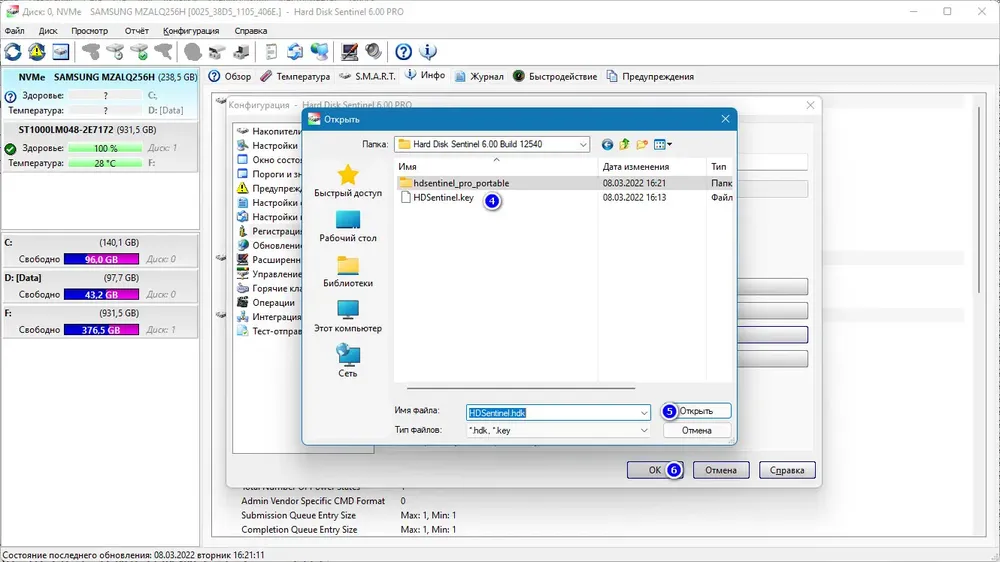Switch to the Предупреждения tab
Screen dimensions: 1000x562
(650, 77)
